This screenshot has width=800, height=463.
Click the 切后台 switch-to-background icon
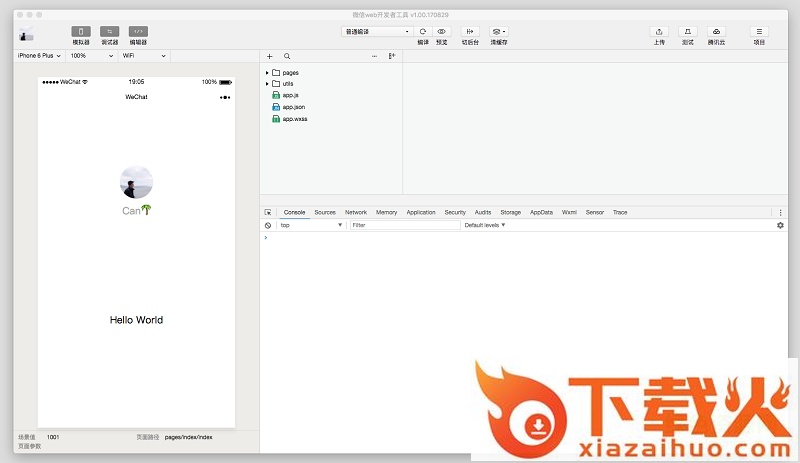[470, 32]
